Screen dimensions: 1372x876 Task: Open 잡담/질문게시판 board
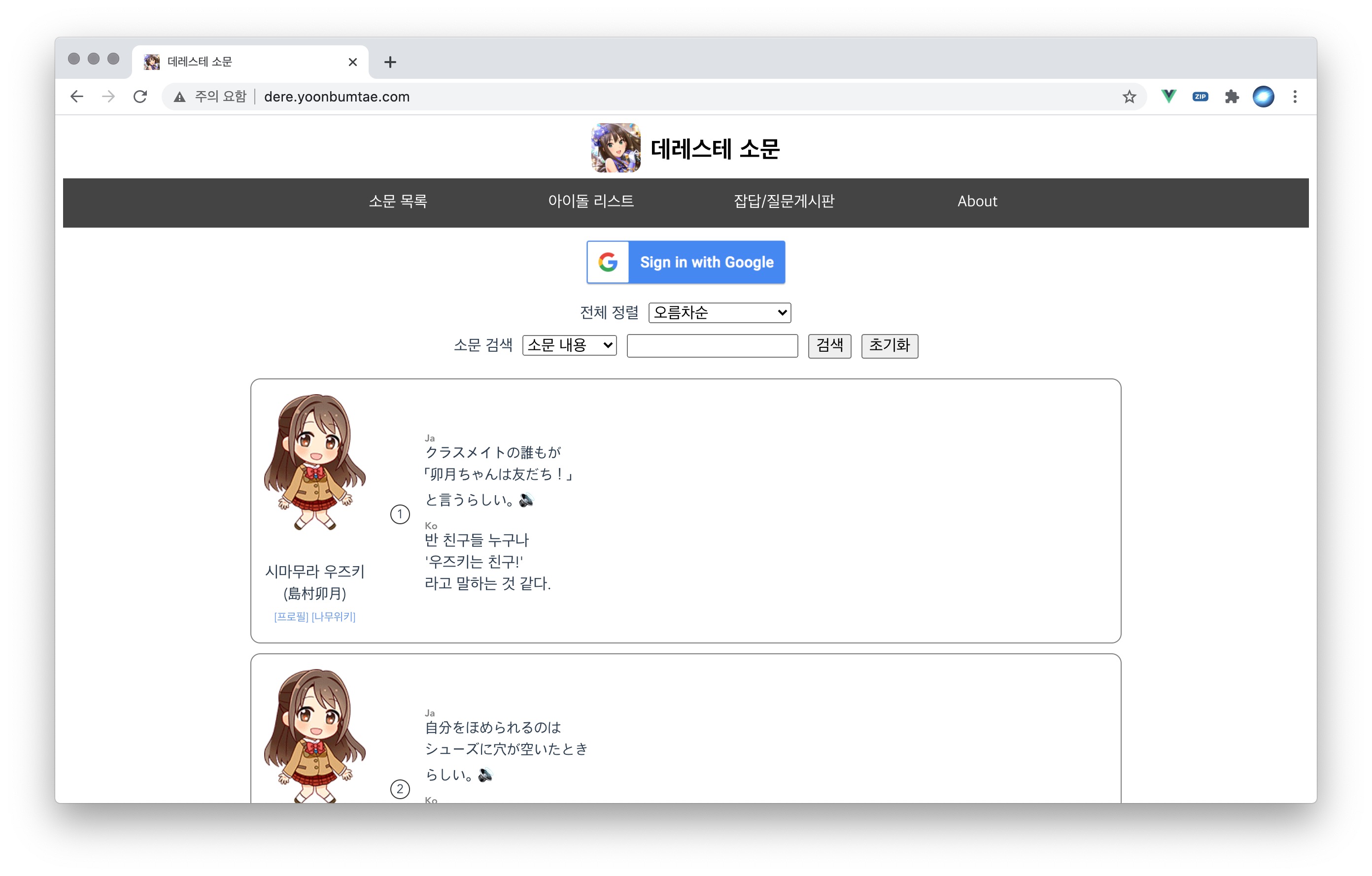784,202
